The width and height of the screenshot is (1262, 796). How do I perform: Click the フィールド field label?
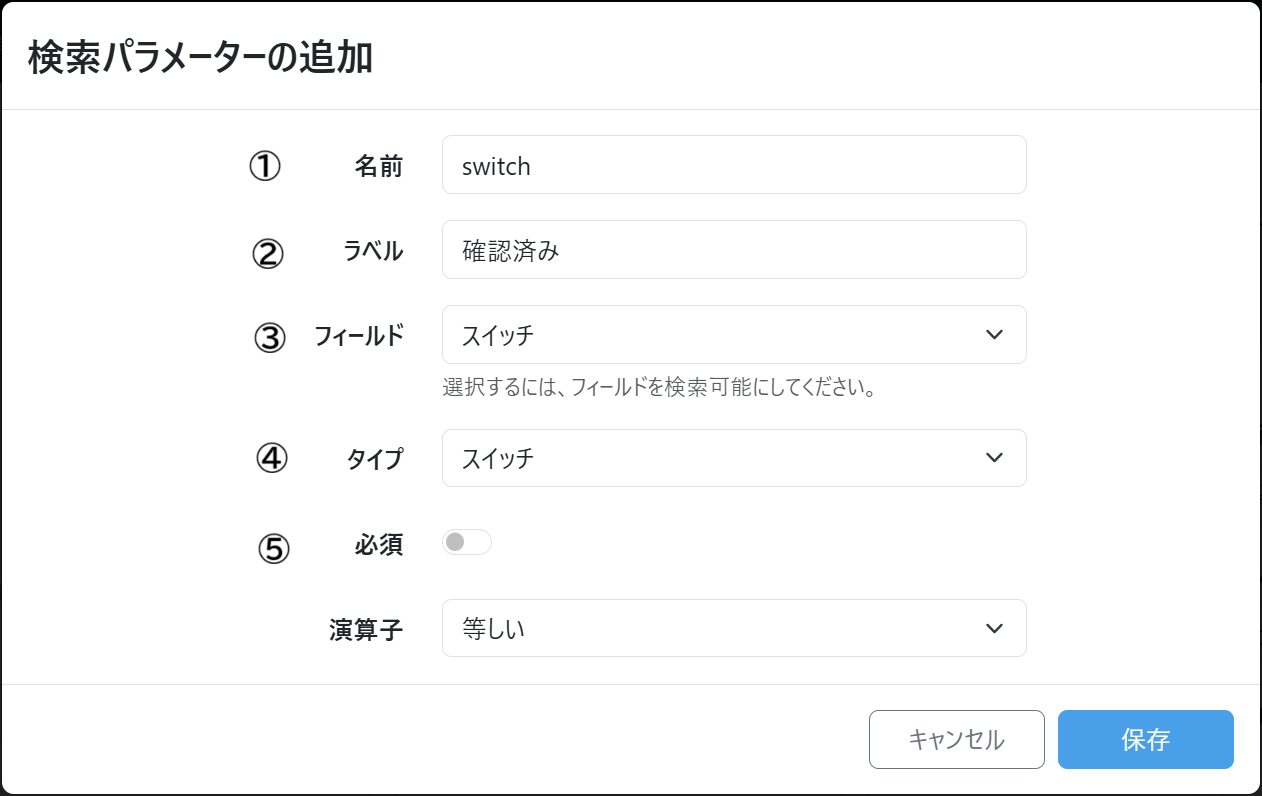coord(359,336)
